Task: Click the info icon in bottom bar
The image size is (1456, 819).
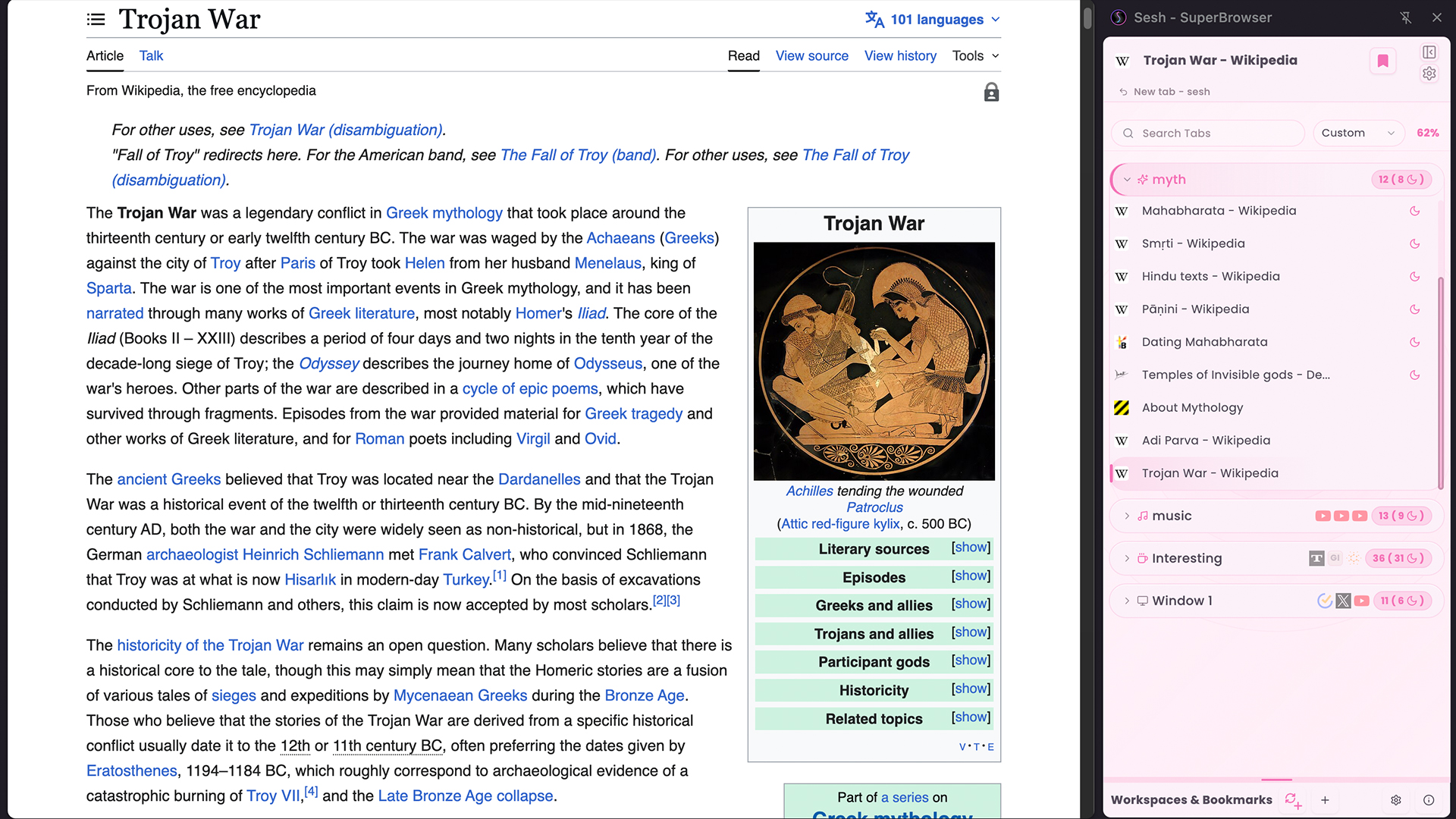Action: 1429,800
